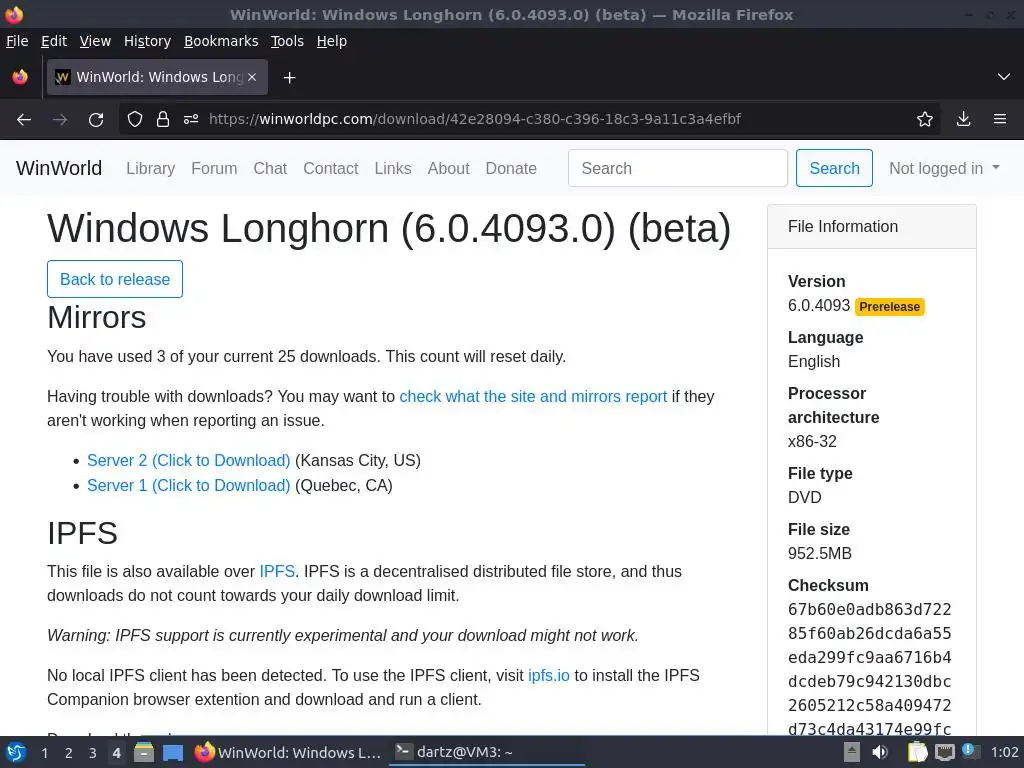
Task: Click the Firefox View icon in tab bar
Action: pos(20,77)
